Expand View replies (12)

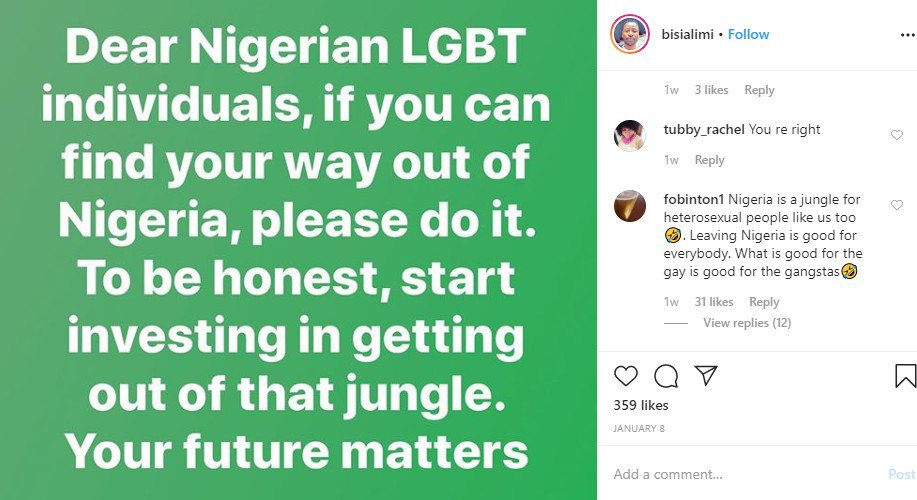[x=746, y=323]
